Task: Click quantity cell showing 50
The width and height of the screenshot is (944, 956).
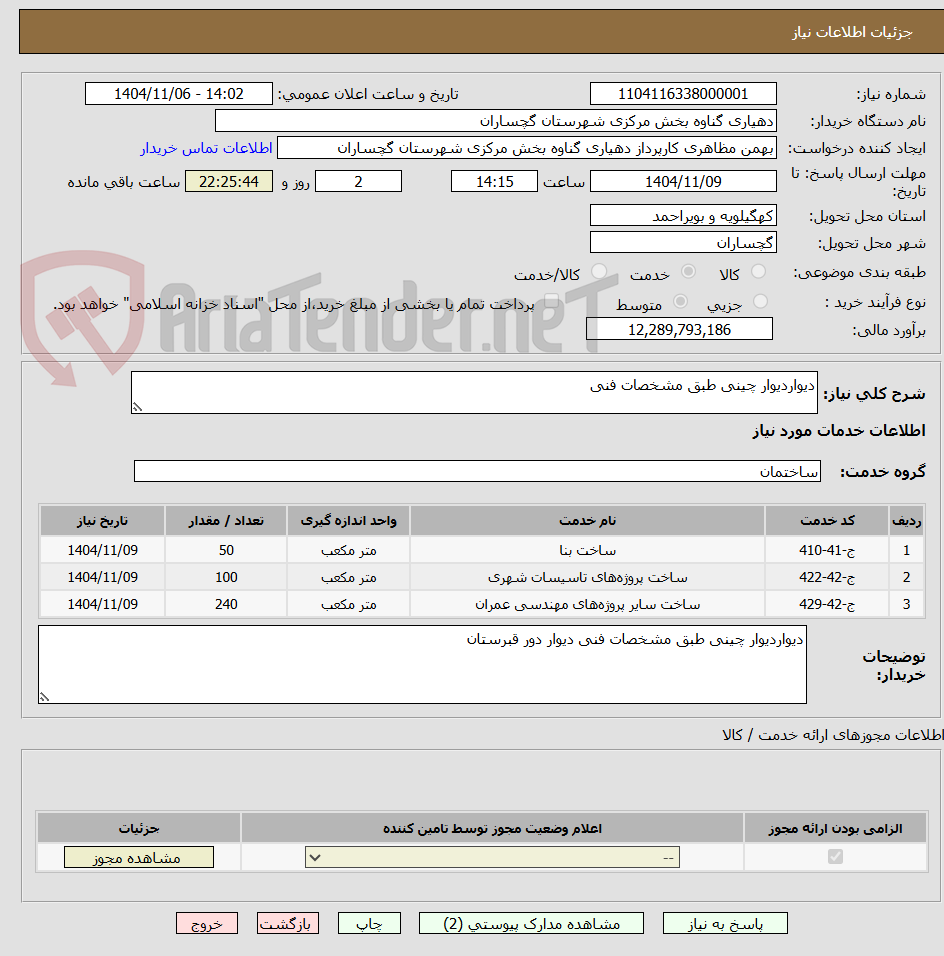Action: pos(226,550)
